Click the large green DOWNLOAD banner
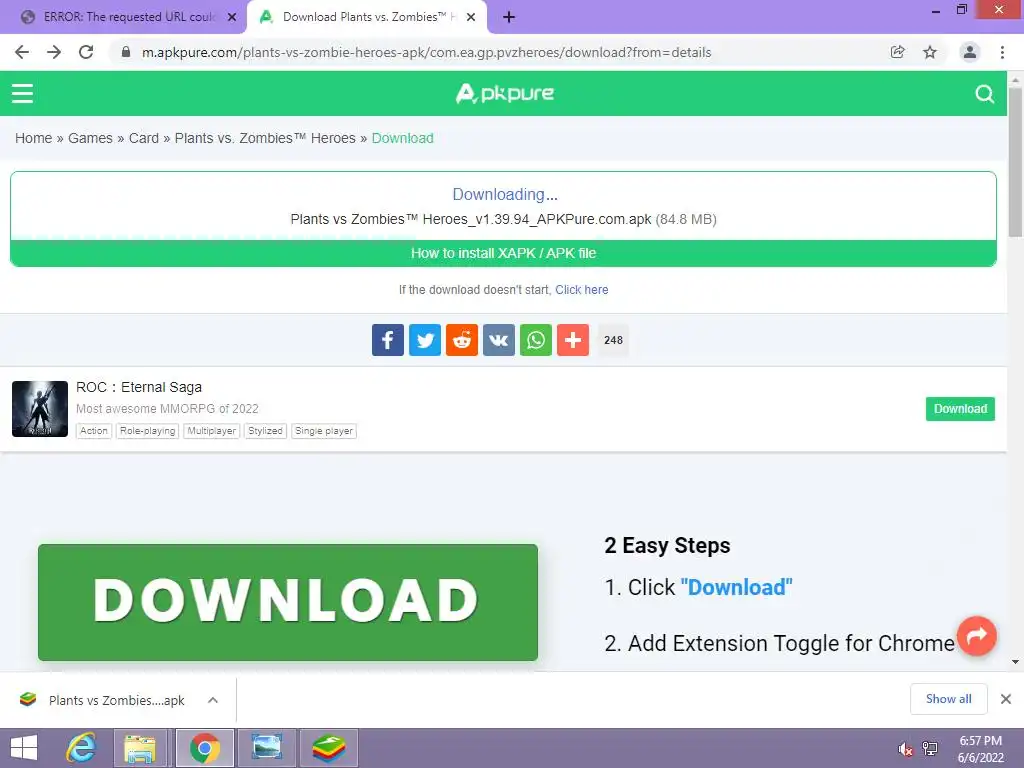1024x768 pixels. [288, 602]
